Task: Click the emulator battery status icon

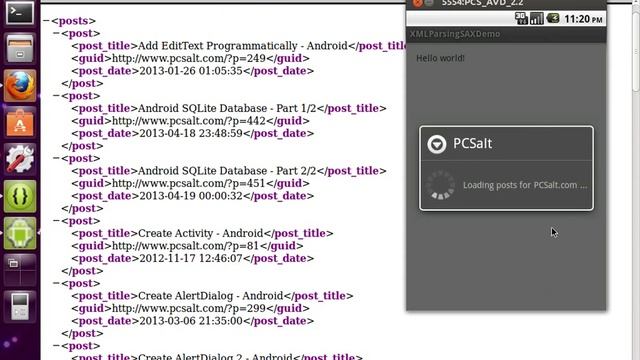Action: 553,18
